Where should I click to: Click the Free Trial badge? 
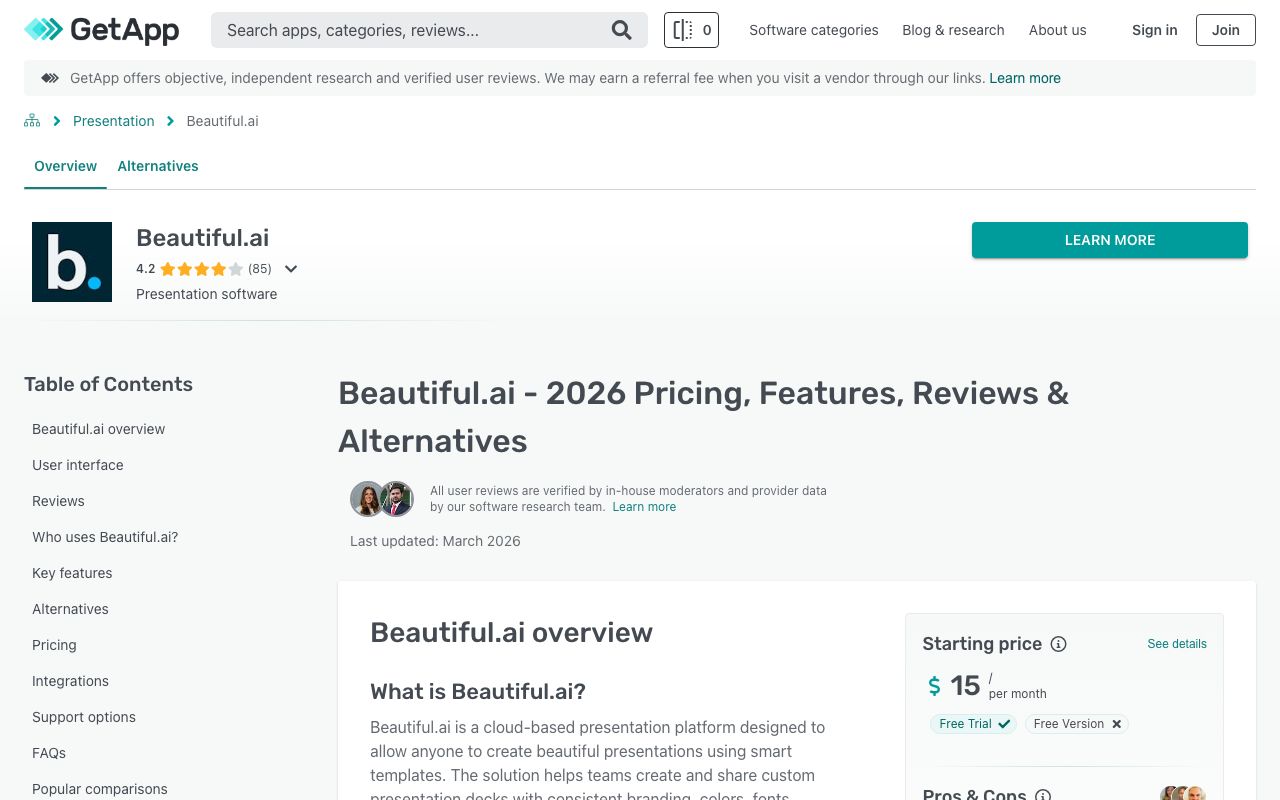pos(974,724)
